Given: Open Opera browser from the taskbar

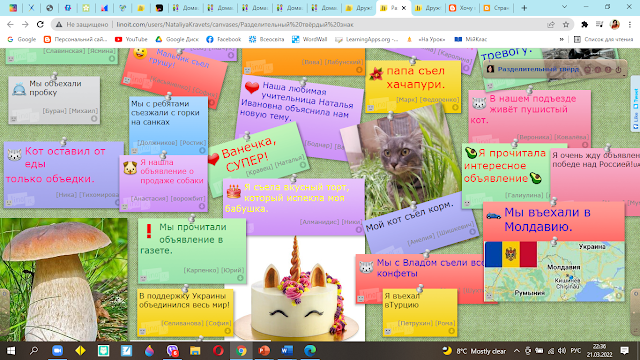Looking at the screenshot, I should (218, 351).
